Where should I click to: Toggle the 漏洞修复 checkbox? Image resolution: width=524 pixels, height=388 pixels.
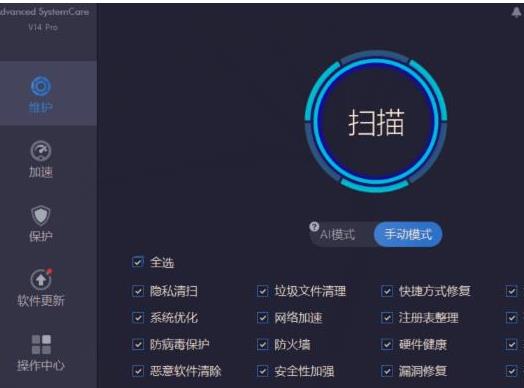coord(387,371)
